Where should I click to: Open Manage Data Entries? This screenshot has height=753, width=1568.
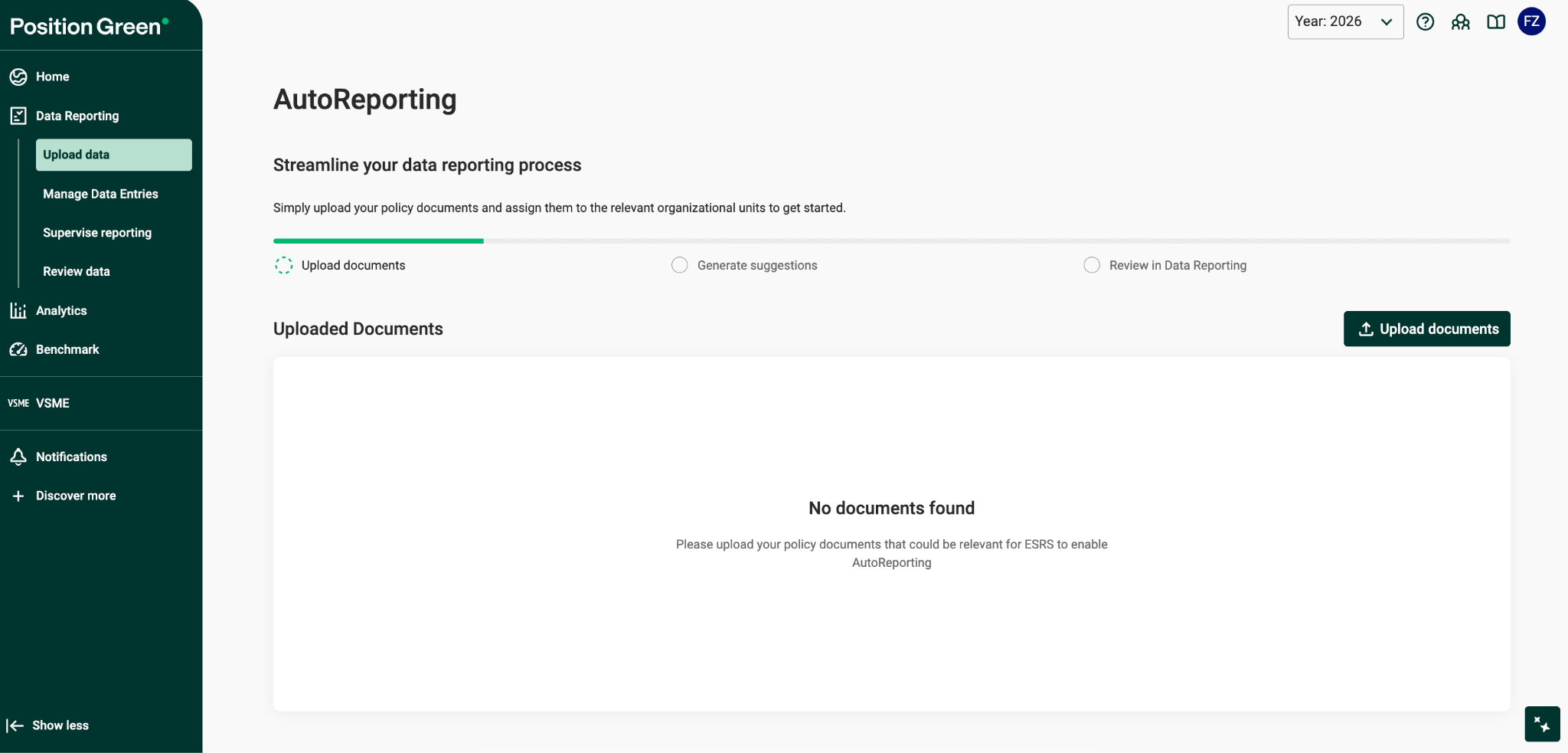click(x=100, y=194)
